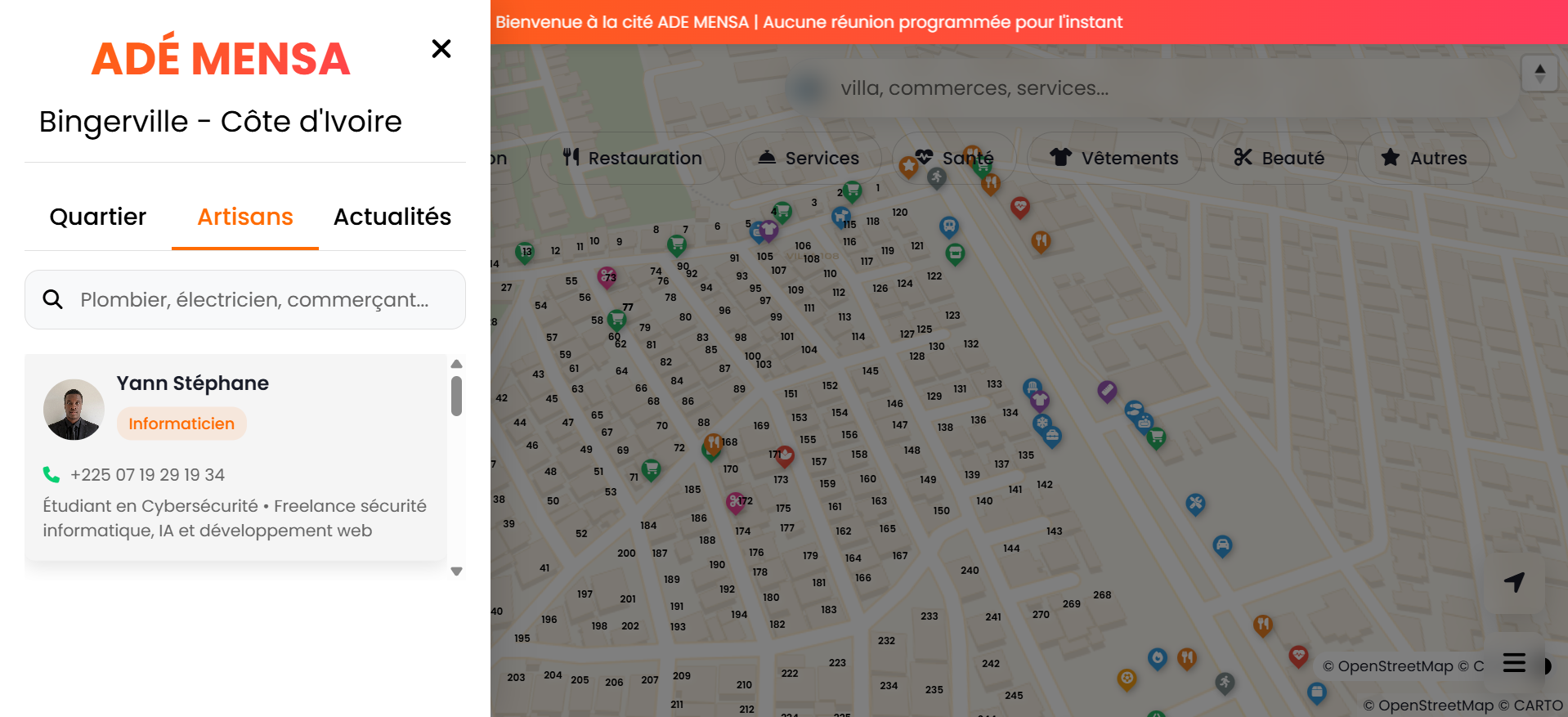This screenshot has width=1568, height=717.
Task: Switch to the Quartier tab
Action: pyautogui.click(x=98, y=217)
